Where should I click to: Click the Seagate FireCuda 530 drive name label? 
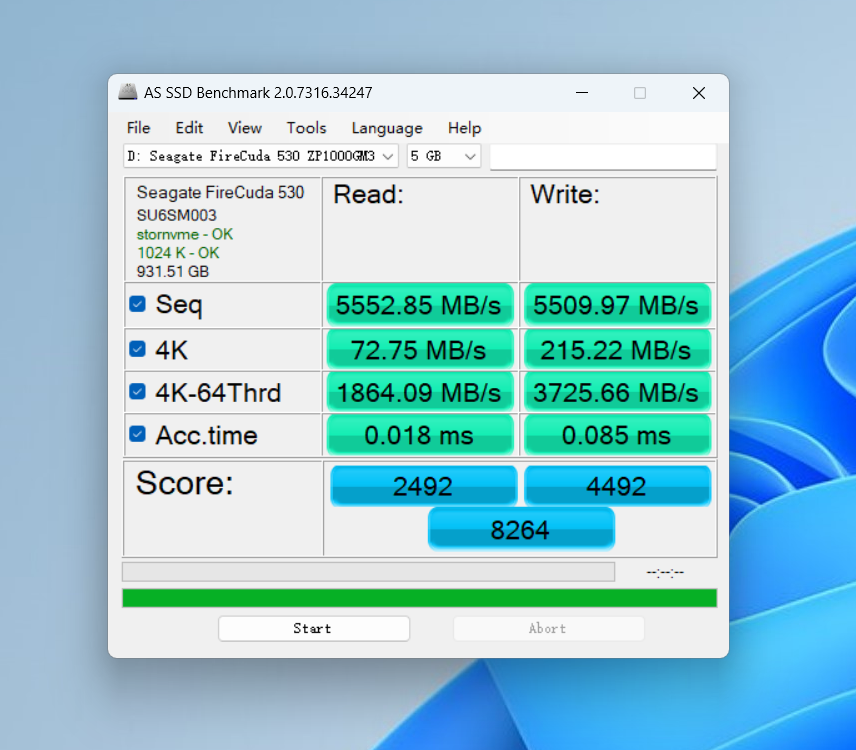tap(220, 192)
